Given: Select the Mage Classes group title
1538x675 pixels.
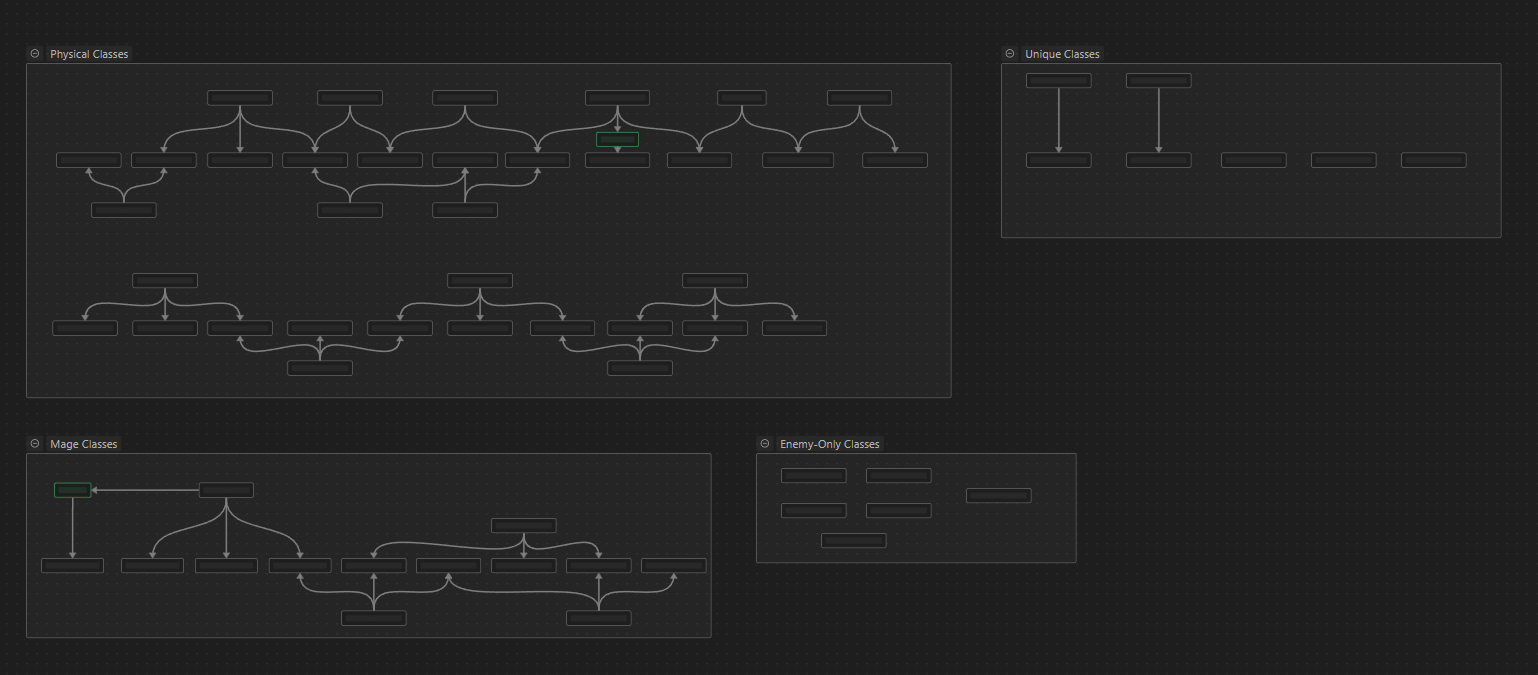Looking at the screenshot, I should click(x=83, y=444).
